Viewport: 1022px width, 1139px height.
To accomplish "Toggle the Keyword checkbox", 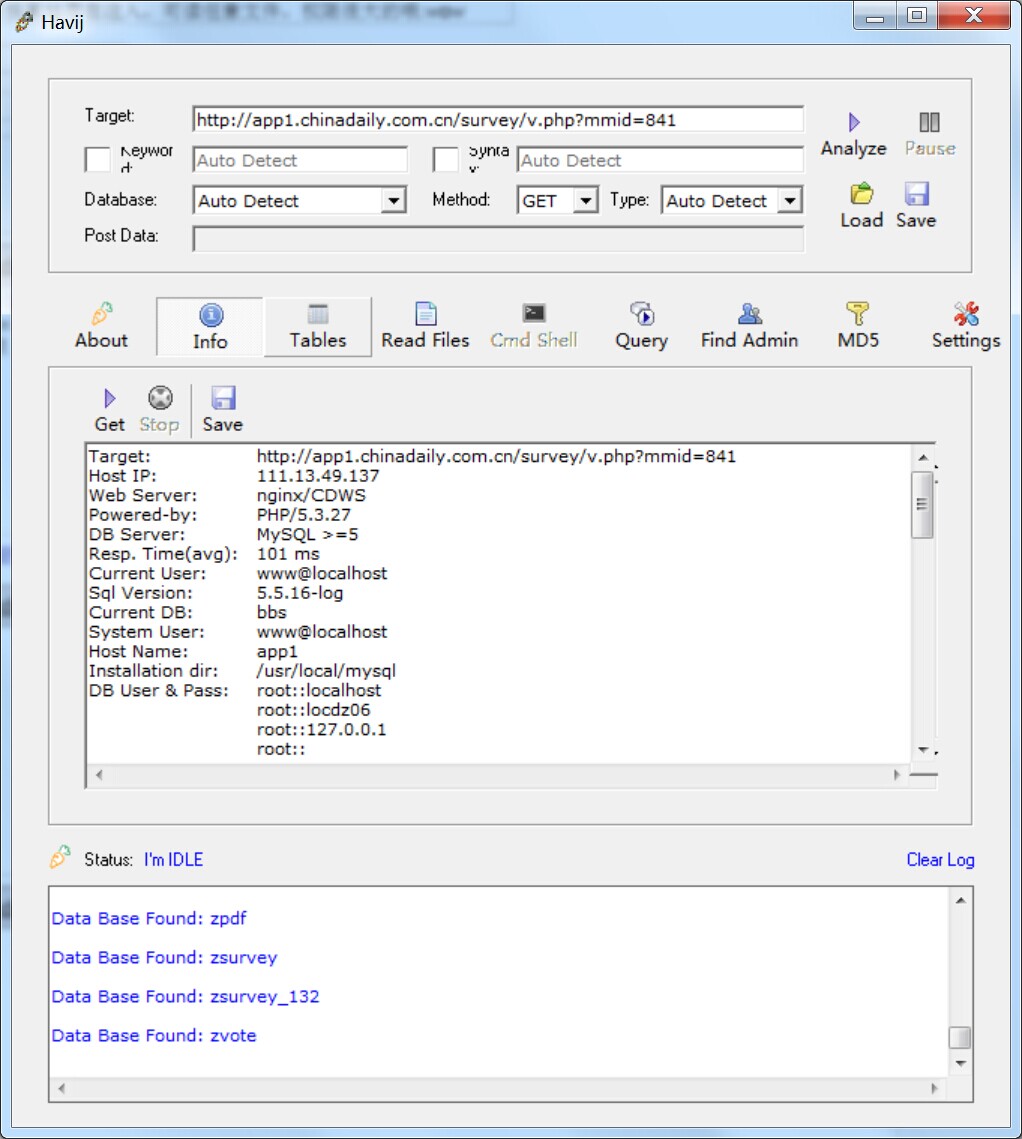I will tap(97, 159).
